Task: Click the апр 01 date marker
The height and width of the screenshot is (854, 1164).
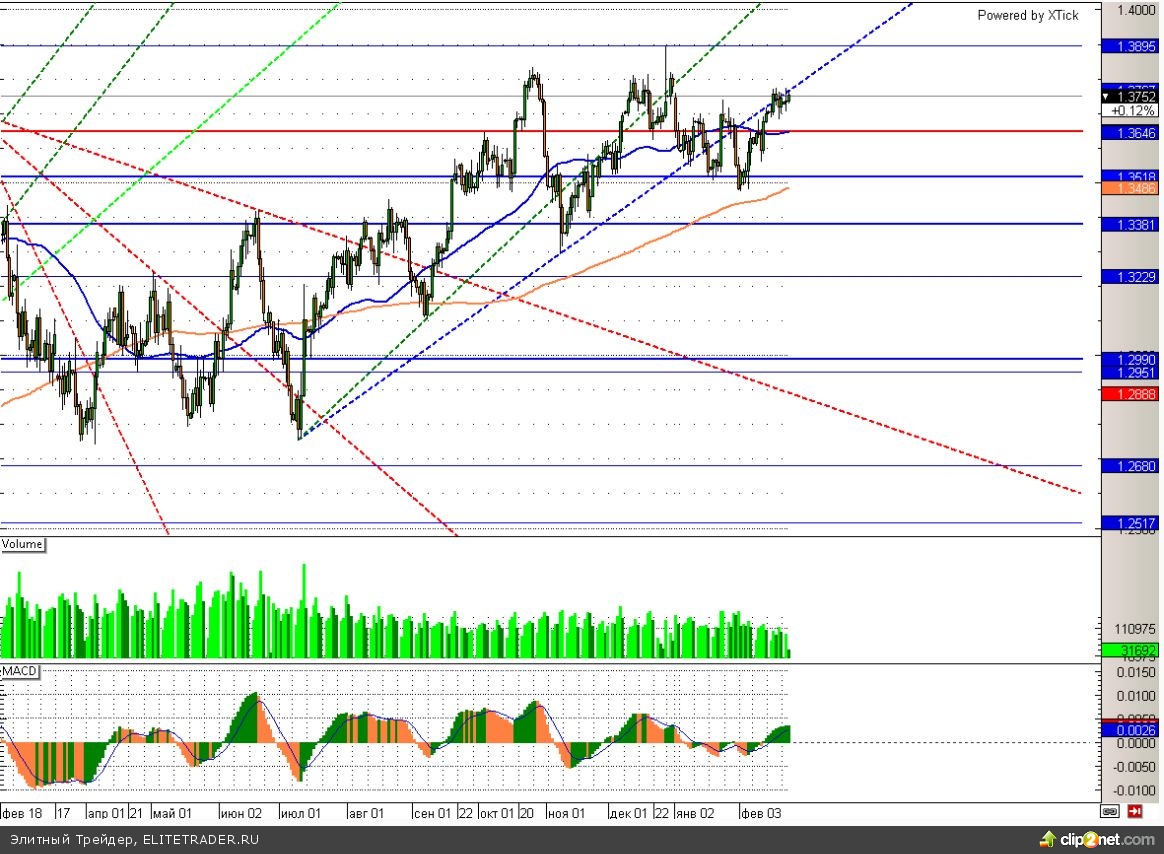Action: 106,813
